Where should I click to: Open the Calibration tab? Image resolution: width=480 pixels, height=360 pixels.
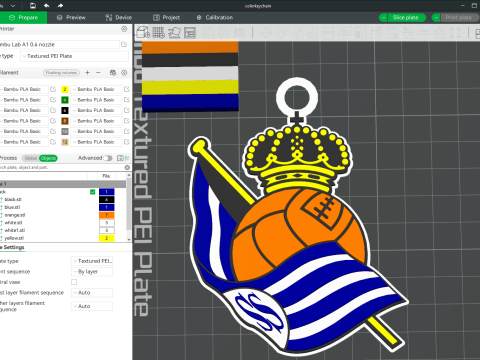(x=215, y=18)
